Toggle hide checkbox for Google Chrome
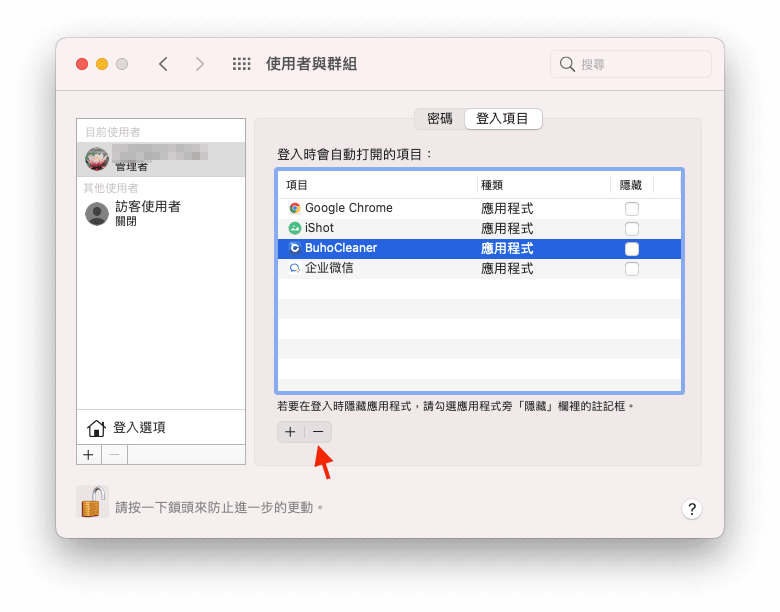 click(632, 209)
